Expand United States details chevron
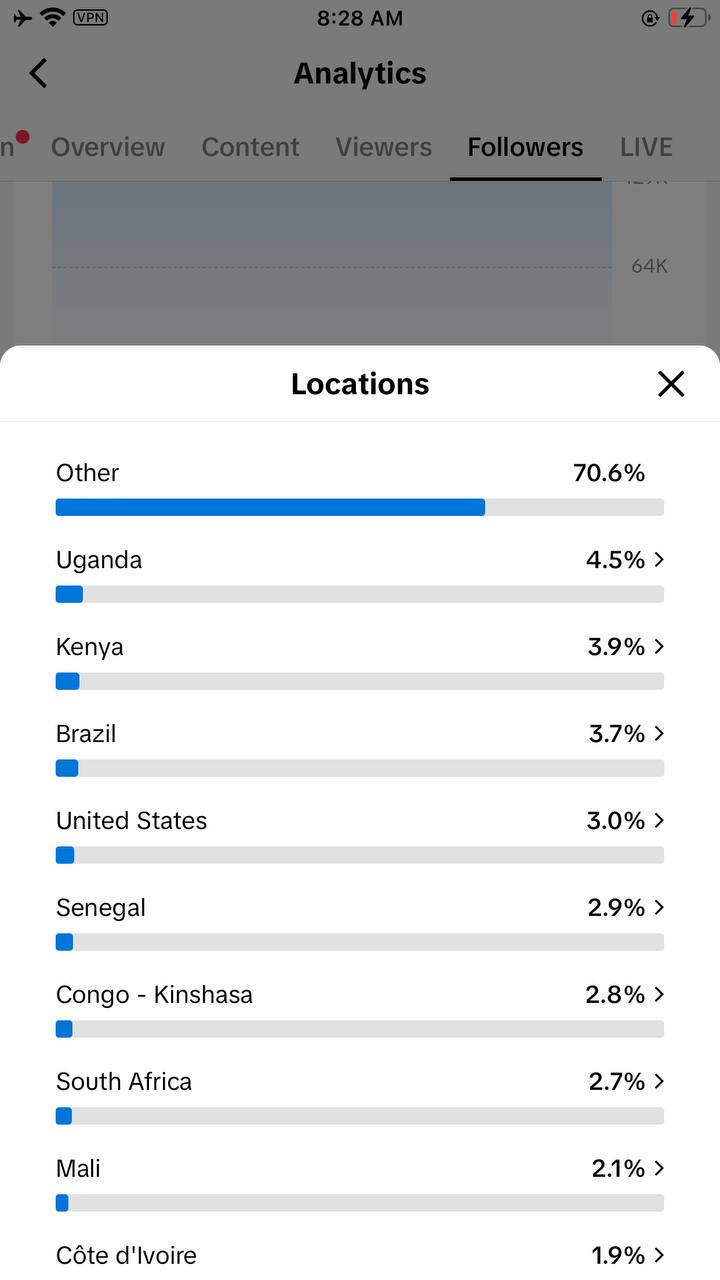This screenshot has width=720, height=1280. pyautogui.click(x=659, y=821)
